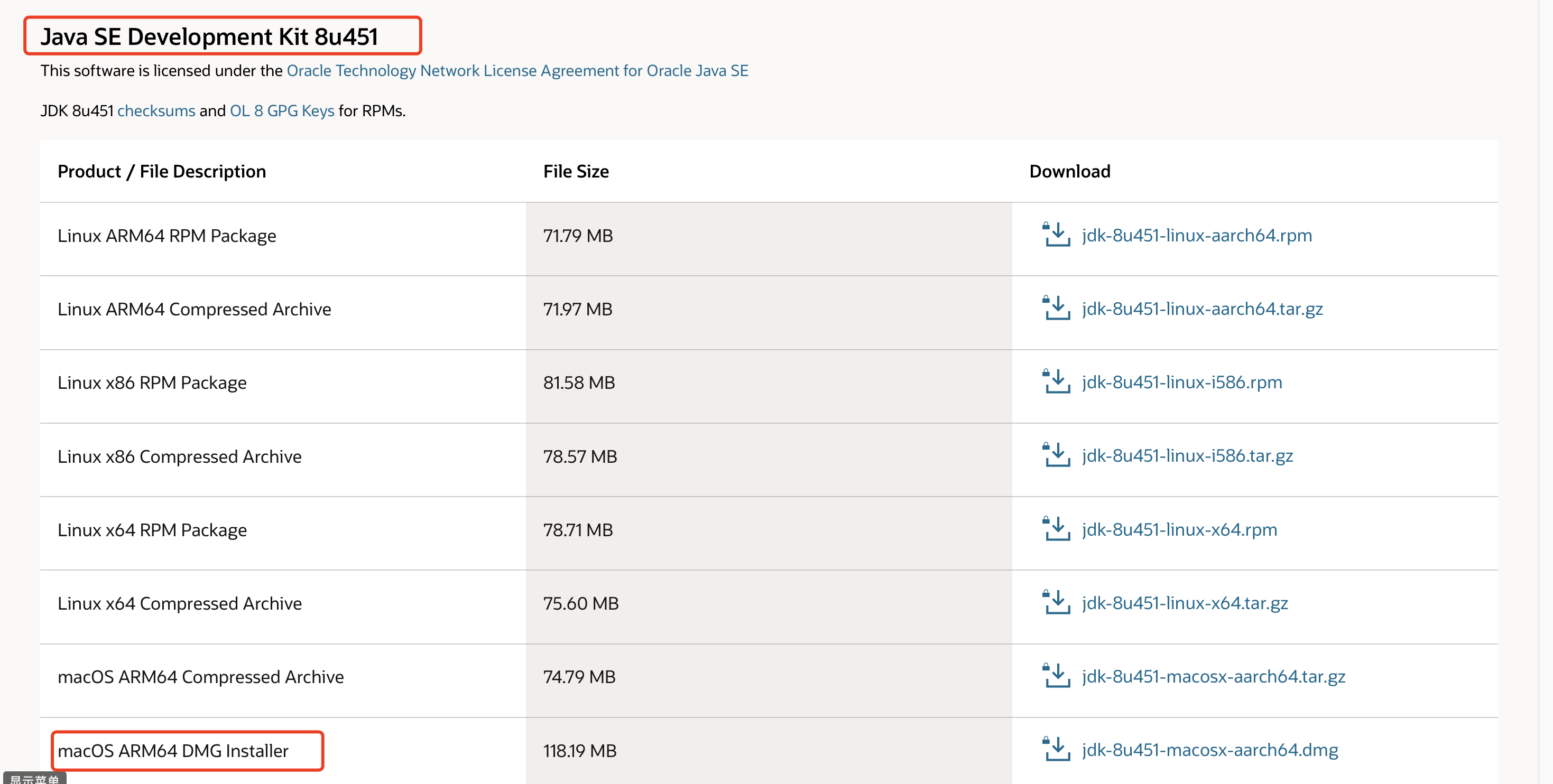The image size is (1553, 784).
Task: Download jdk-8u451-linux-x64.tar.gz link
Action: 1185,603
